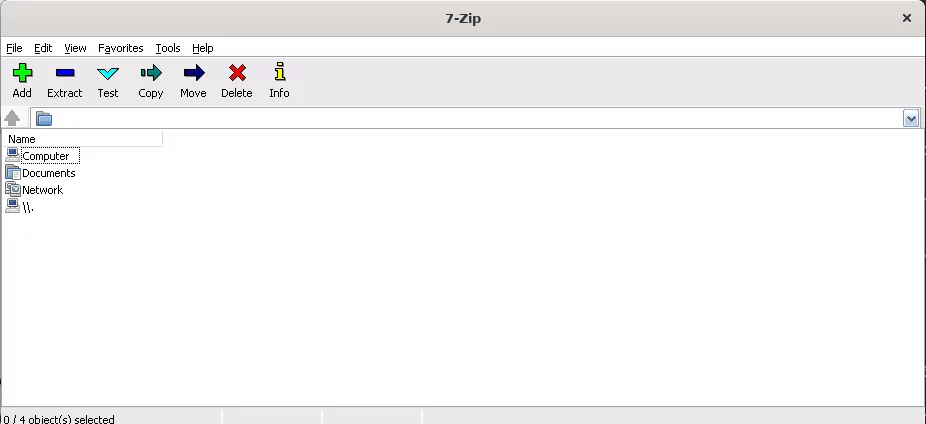This screenshot has width=926, height=424.
Task: Click the green Add plus icon
Action: pyautogui.click(x=22, y=73)
